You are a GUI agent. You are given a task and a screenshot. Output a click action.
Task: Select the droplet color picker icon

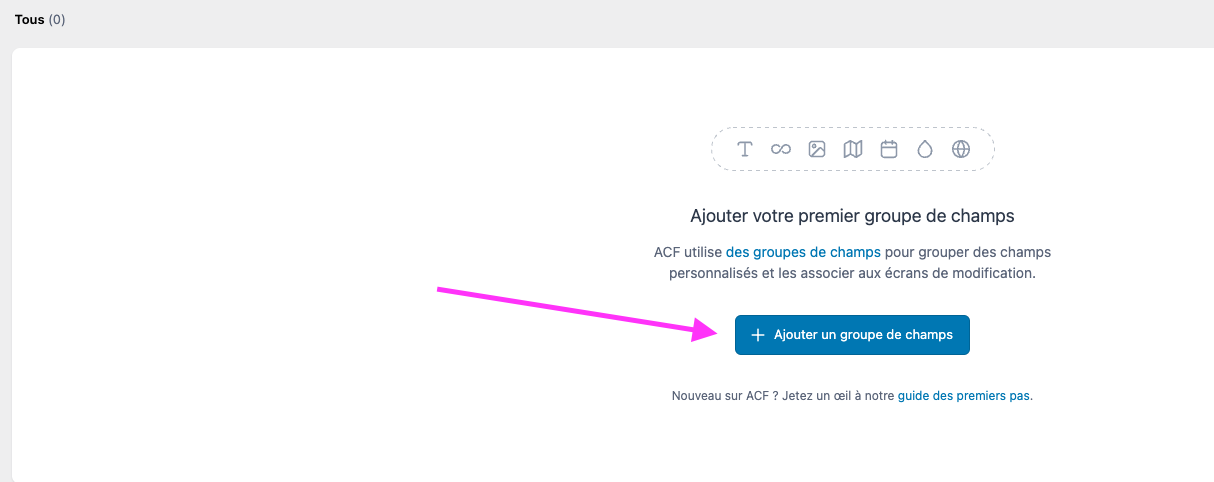click(x=925, y=149)
